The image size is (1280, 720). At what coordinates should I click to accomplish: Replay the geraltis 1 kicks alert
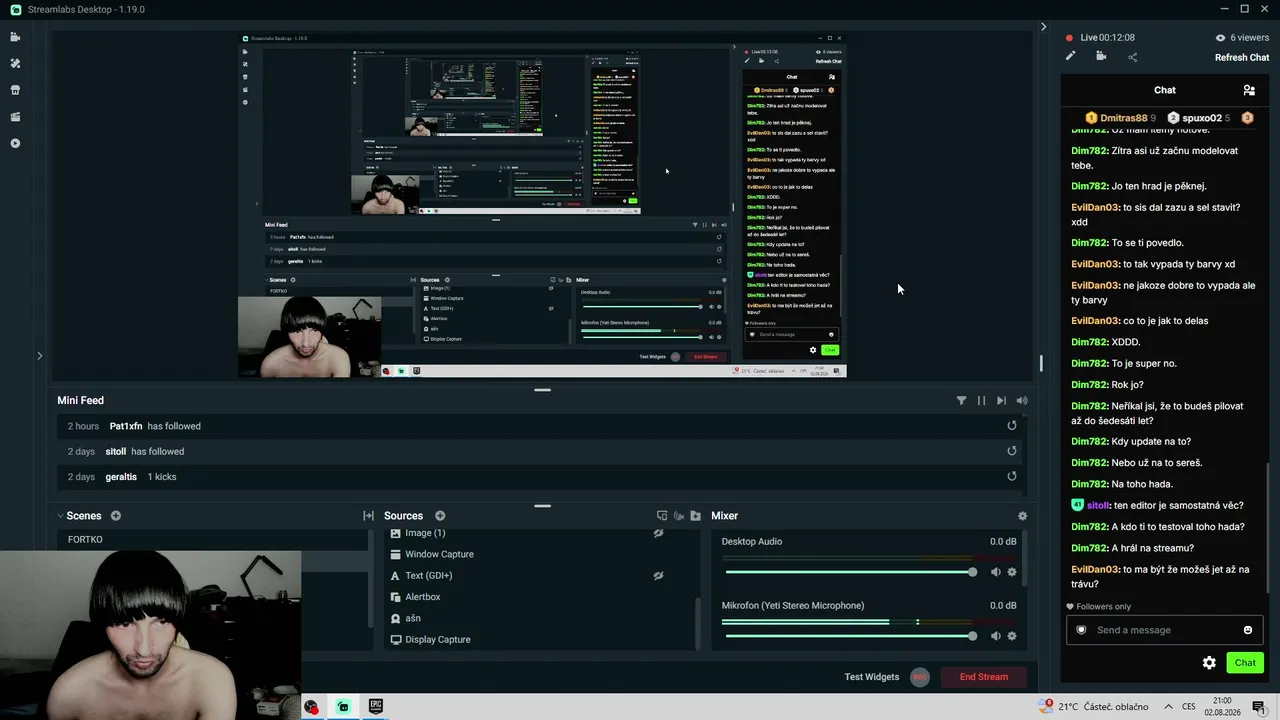click(1012, 477)
